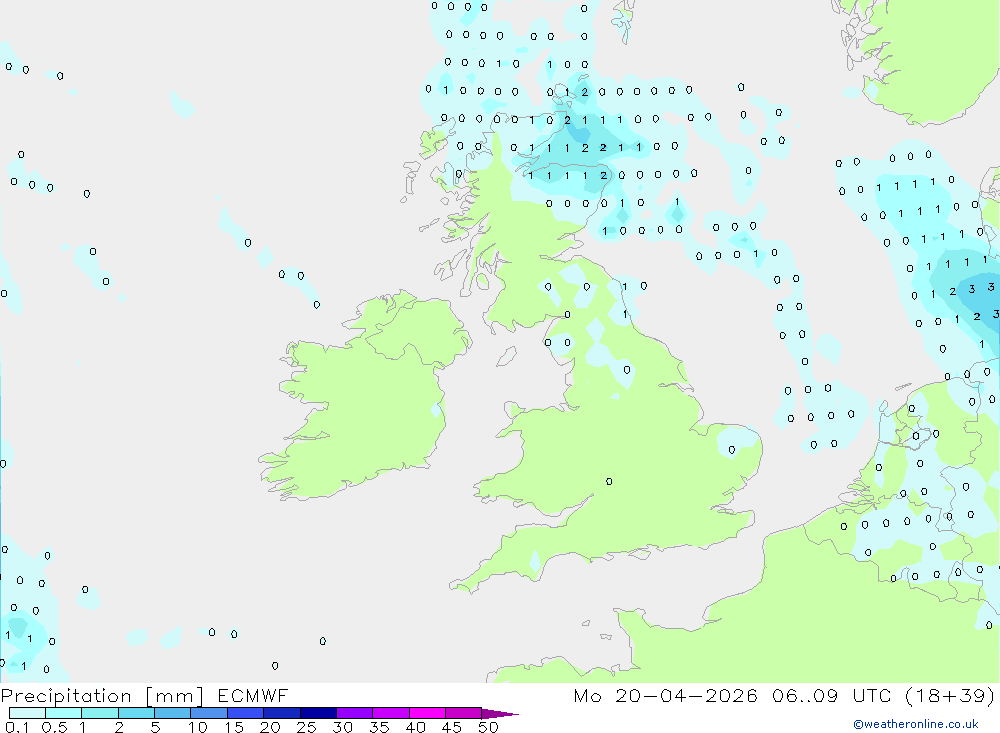Click the weatheronline.co.uk copyright link
Screen dimensions: 1000x733
pos(916,724)
